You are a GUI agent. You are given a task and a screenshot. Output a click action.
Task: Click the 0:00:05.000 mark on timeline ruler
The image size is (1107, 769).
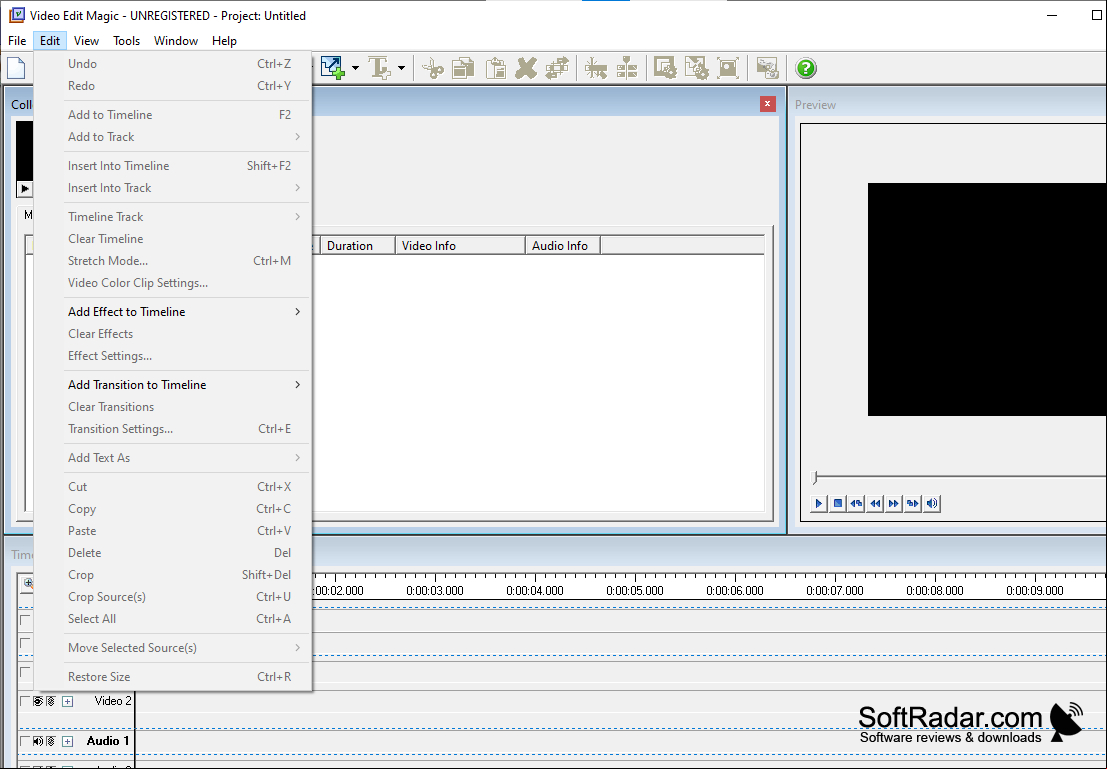635,591
